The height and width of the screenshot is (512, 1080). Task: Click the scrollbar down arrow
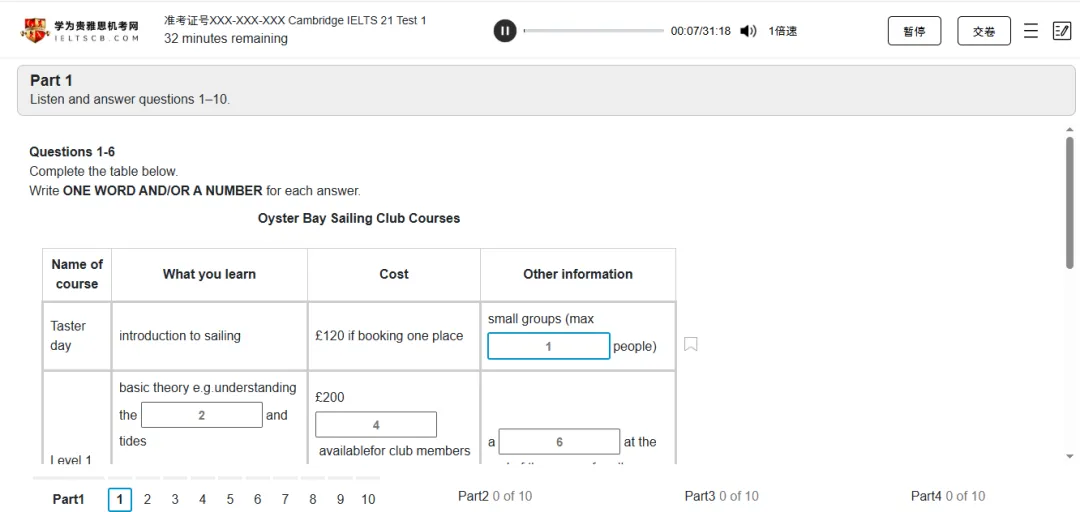pos(1069,456)
